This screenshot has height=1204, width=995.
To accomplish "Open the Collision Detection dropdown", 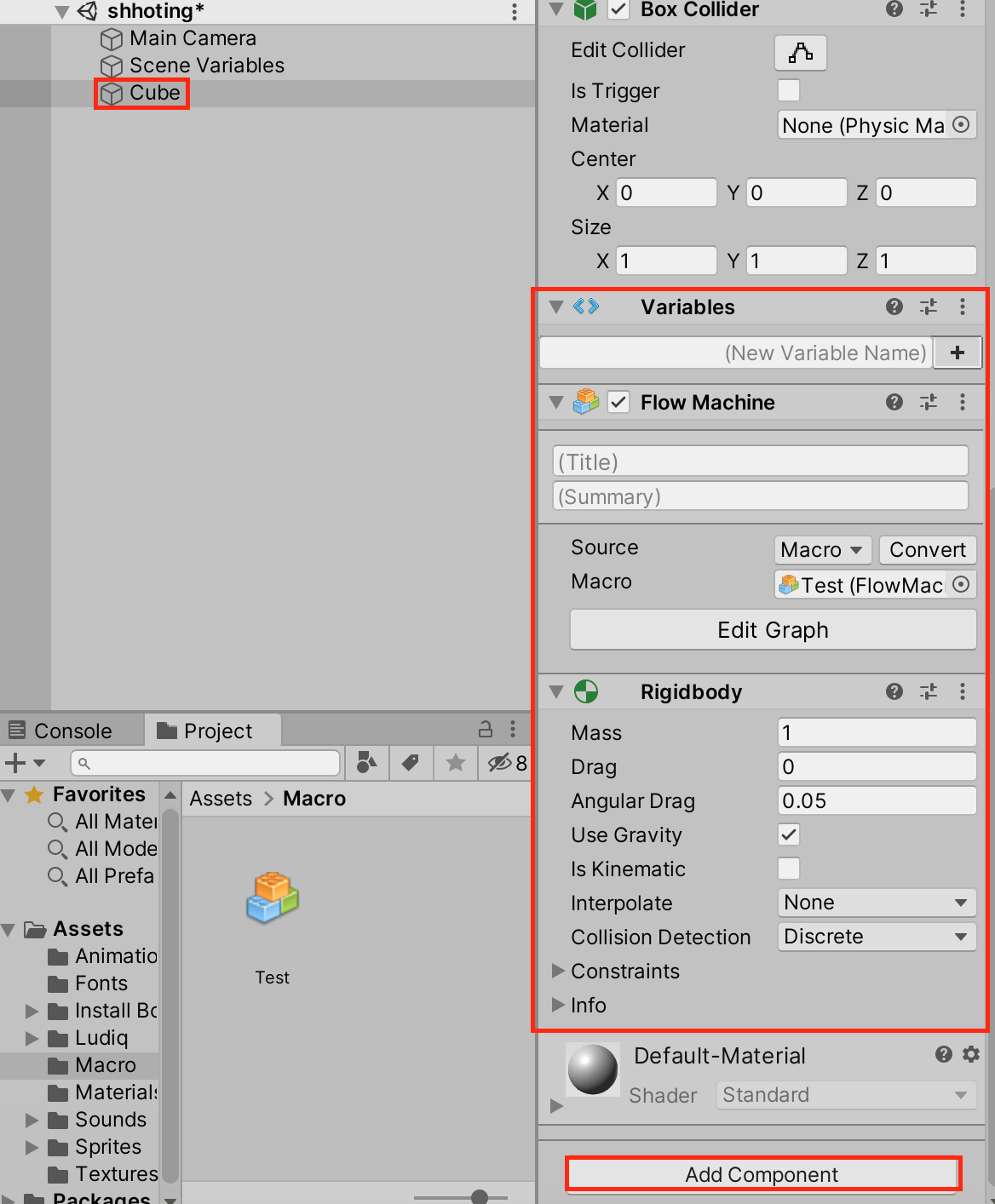I will (876, 937).
